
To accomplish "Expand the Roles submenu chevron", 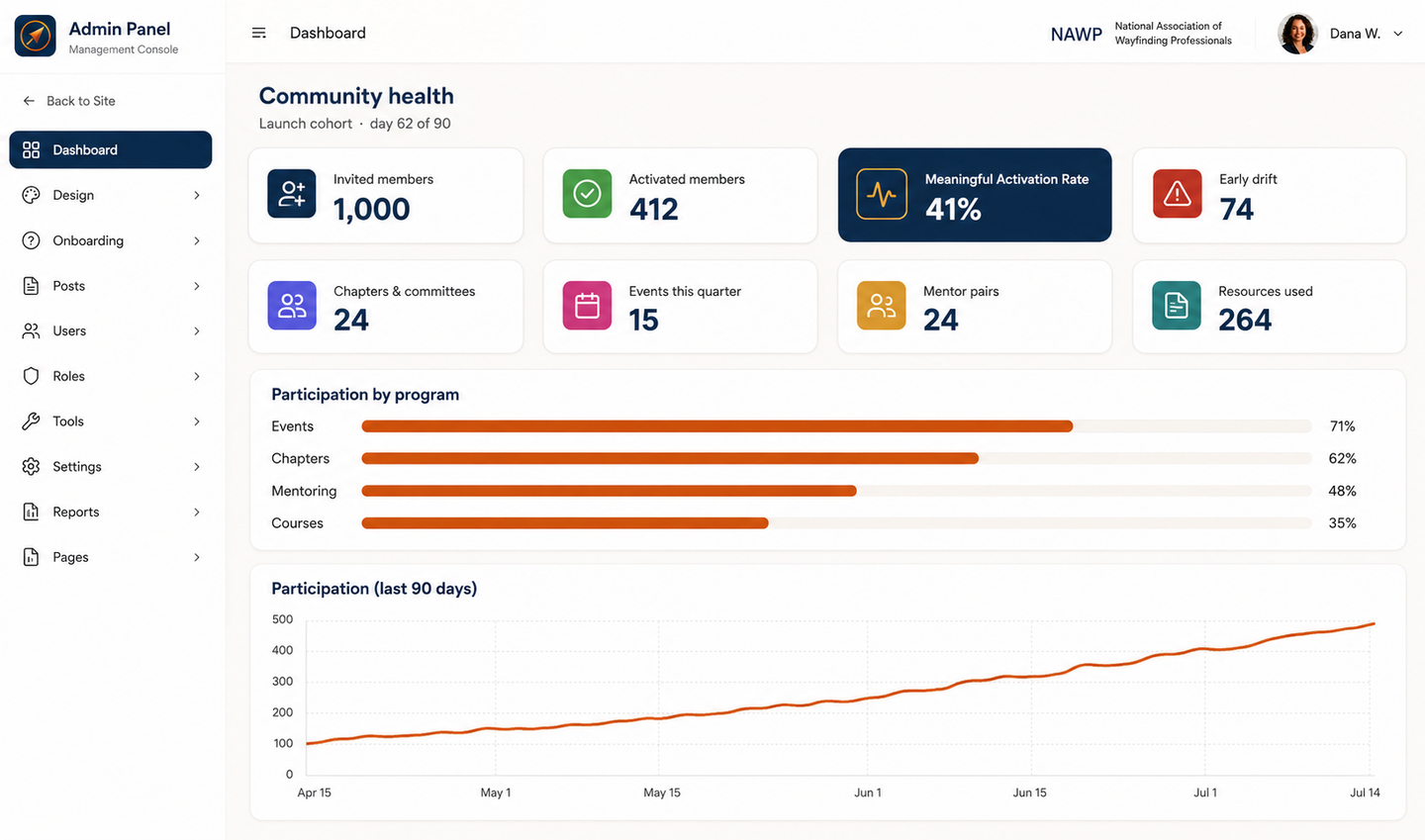I will coord(197,376).
